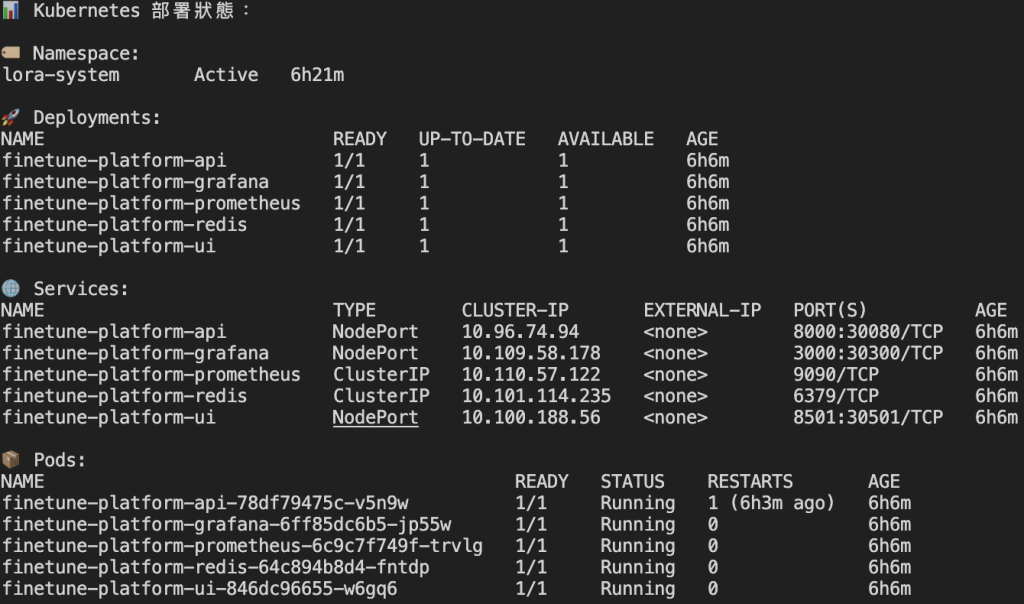
Task: Click NodePort type in api service row
Action: [375, 332]
